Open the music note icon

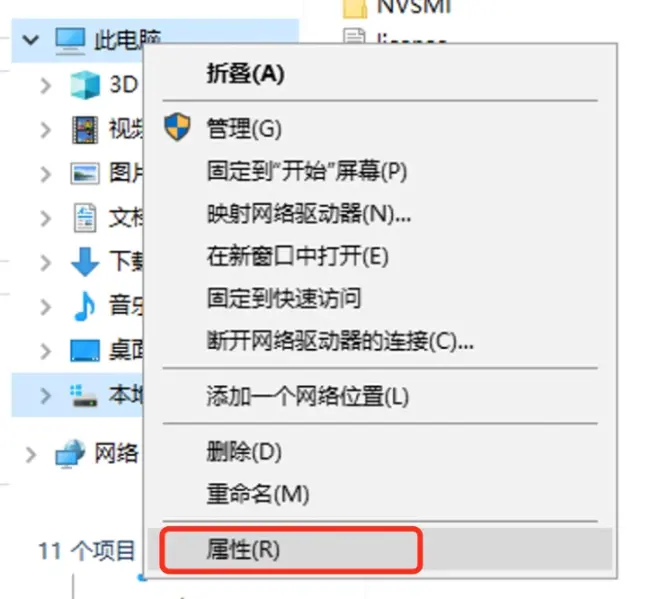pyautogui.click(x=84, y=306)
